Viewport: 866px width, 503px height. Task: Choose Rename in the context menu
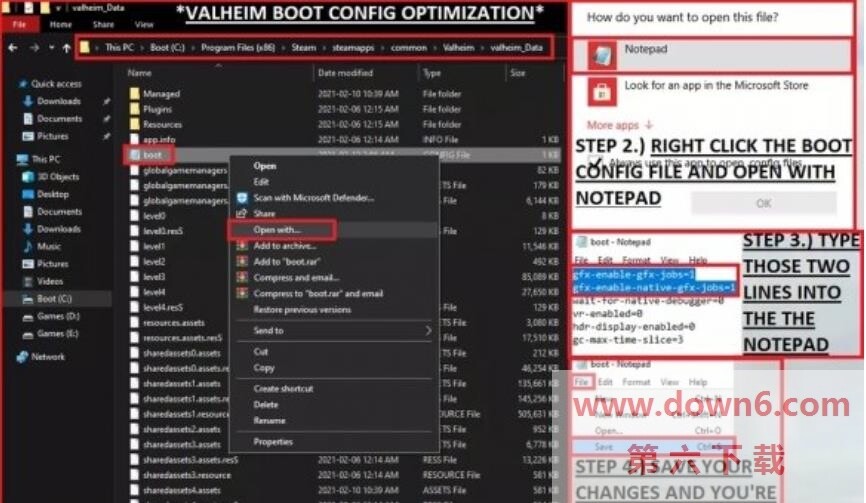coord(269,421)
